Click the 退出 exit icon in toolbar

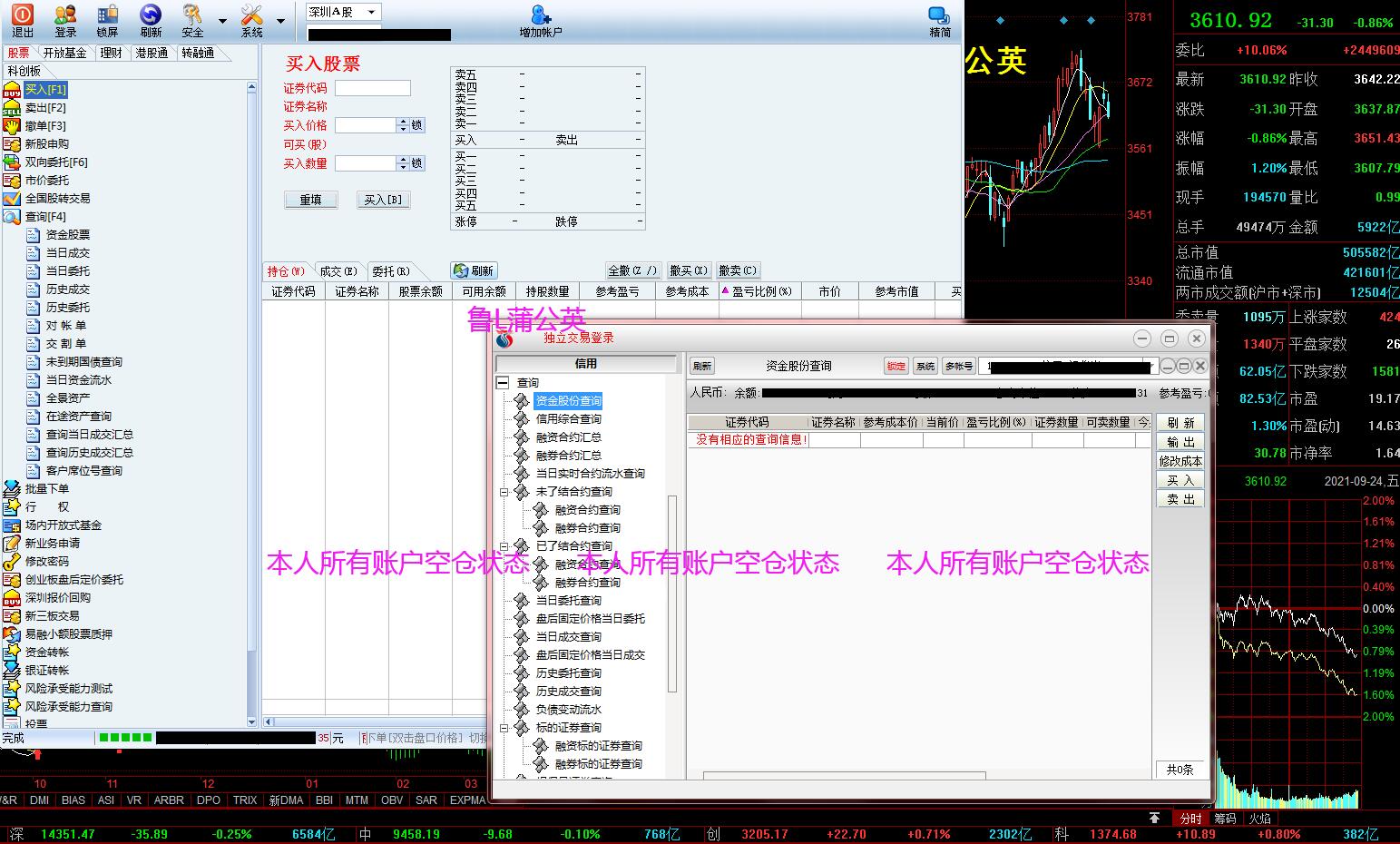pos(22,15)
